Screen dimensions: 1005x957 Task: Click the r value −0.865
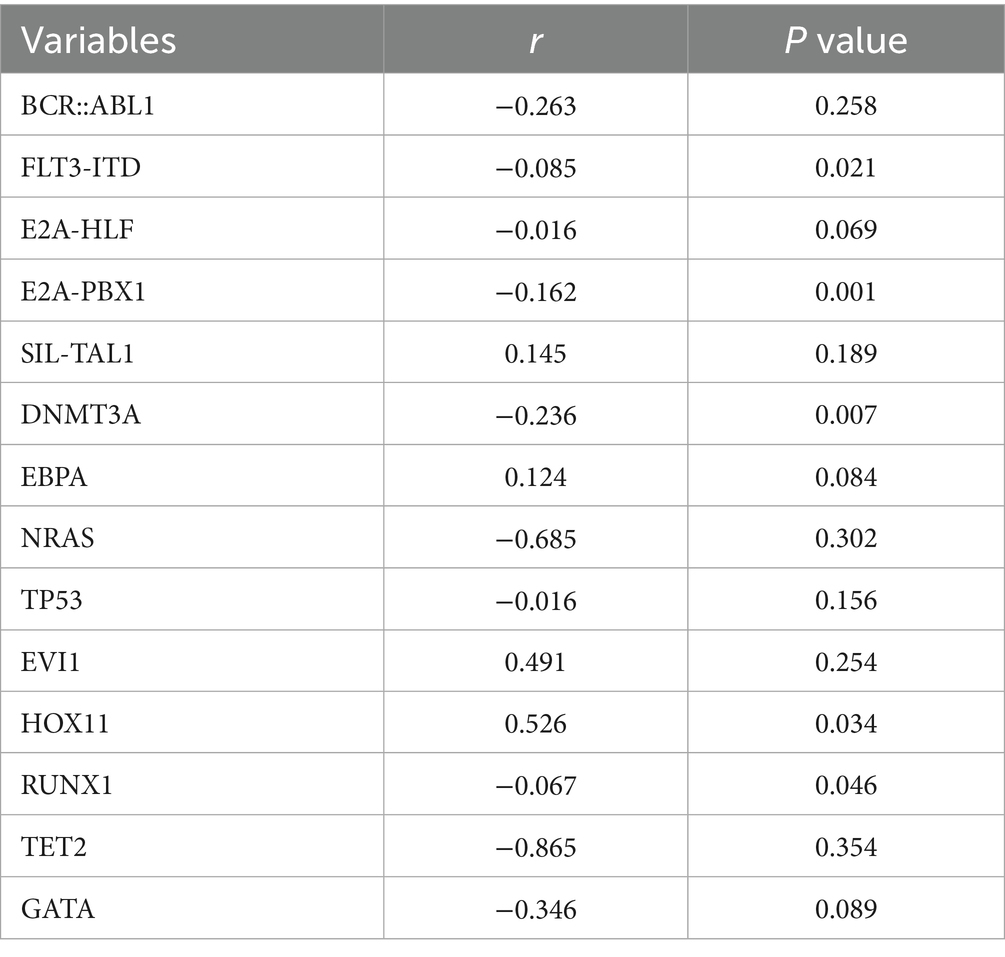(x=535, y=848)
